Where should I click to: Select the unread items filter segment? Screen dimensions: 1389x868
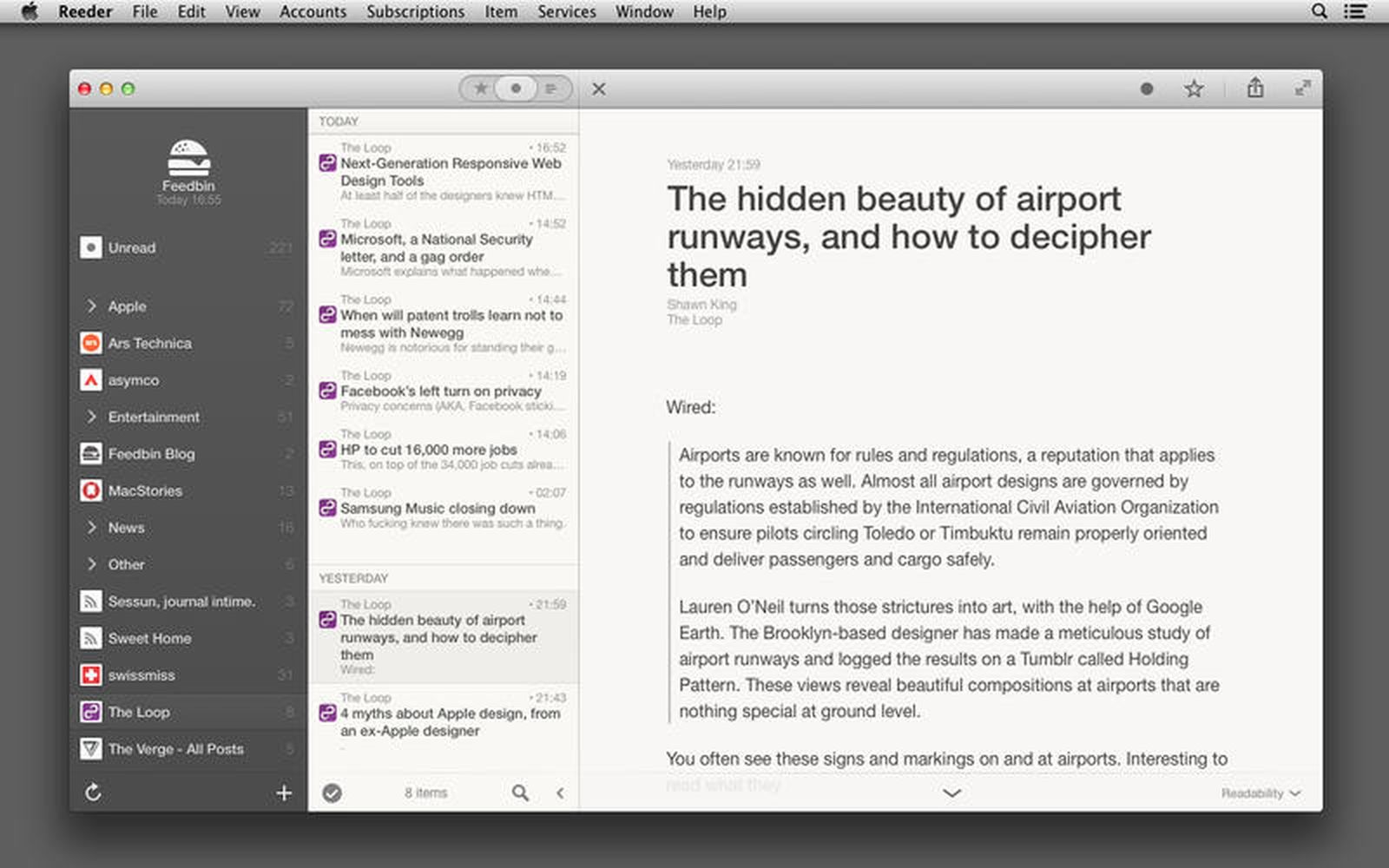tap(516, 88)
